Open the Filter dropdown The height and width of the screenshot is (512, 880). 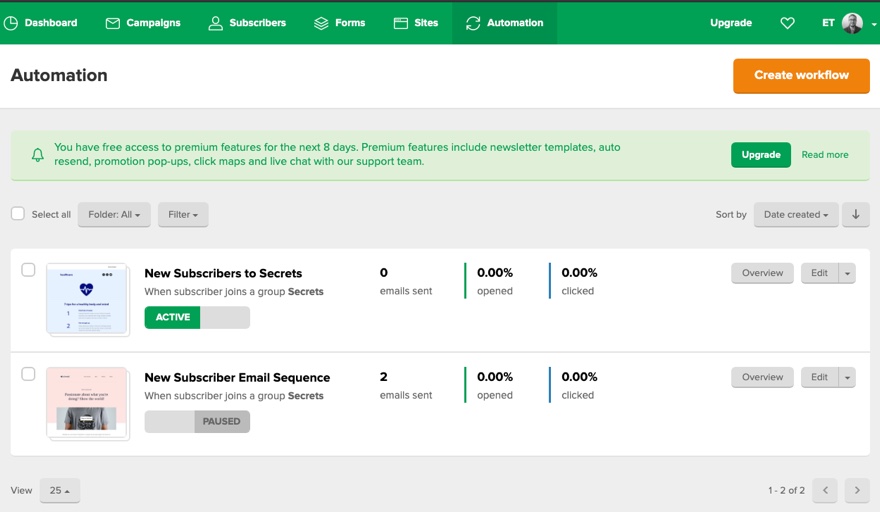182,214
